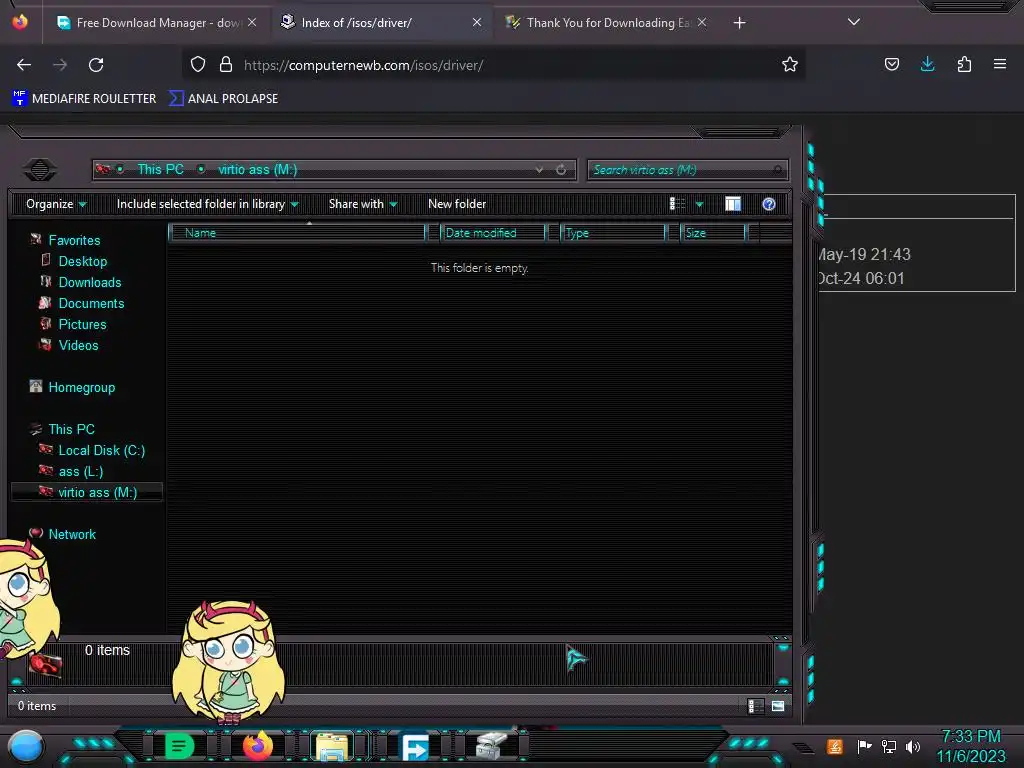Switch to details view status bar icon
This screenshot has height=768, width=1024.
click(x=756, y=706)
